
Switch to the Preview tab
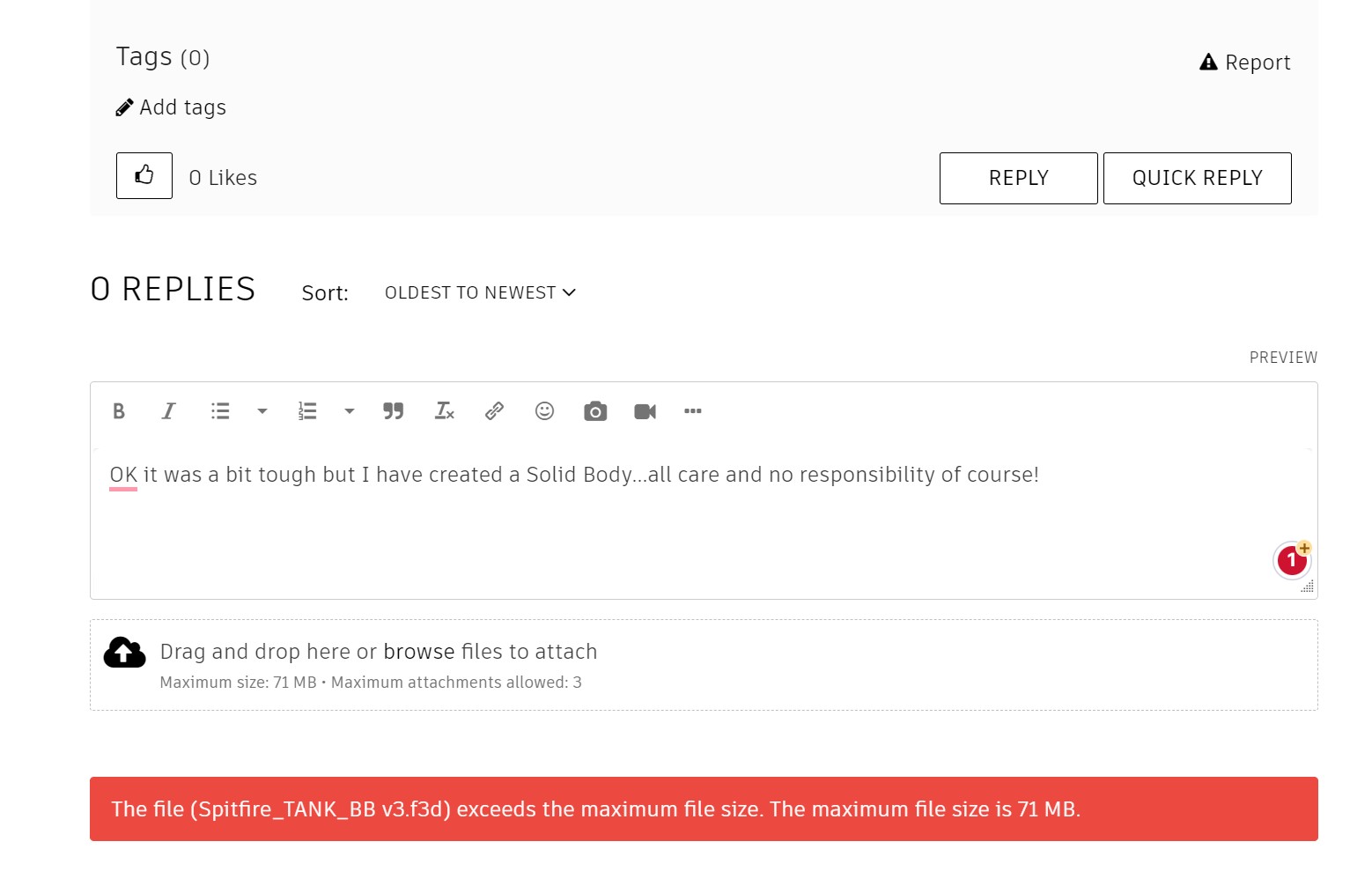click(1283, 358)
